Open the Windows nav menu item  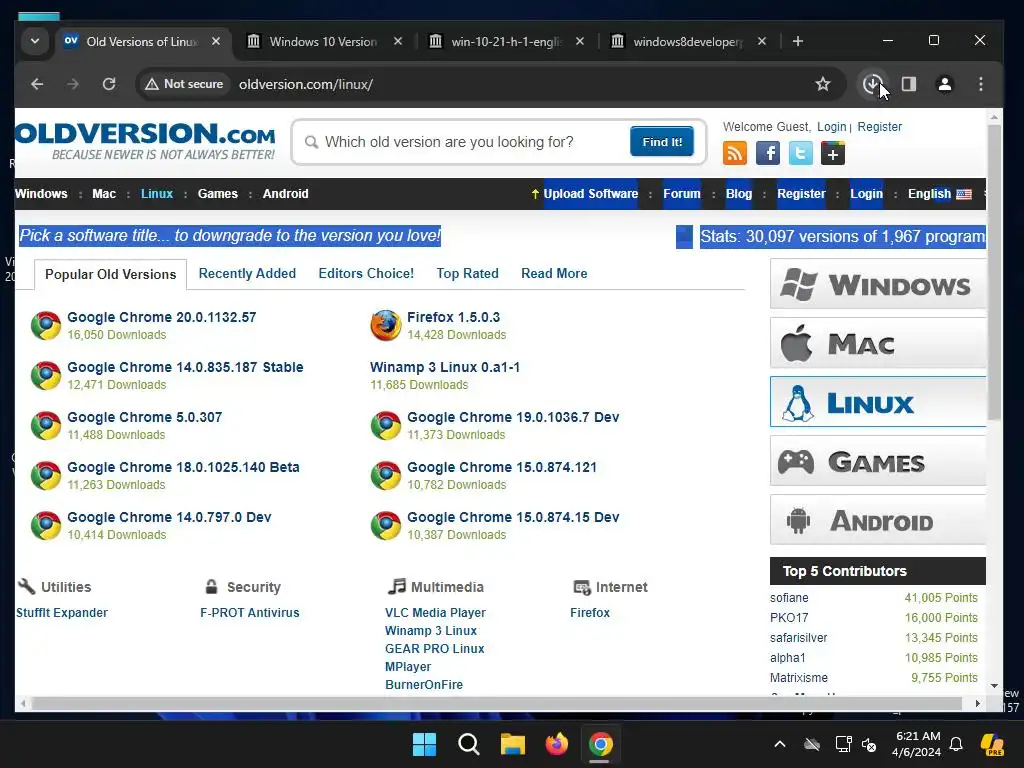point(41,194)
